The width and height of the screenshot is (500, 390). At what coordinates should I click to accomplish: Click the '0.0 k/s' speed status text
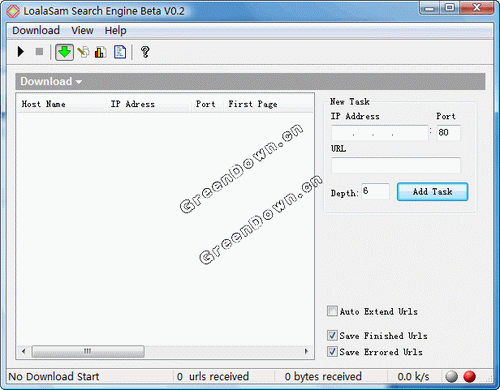[413, 377]
